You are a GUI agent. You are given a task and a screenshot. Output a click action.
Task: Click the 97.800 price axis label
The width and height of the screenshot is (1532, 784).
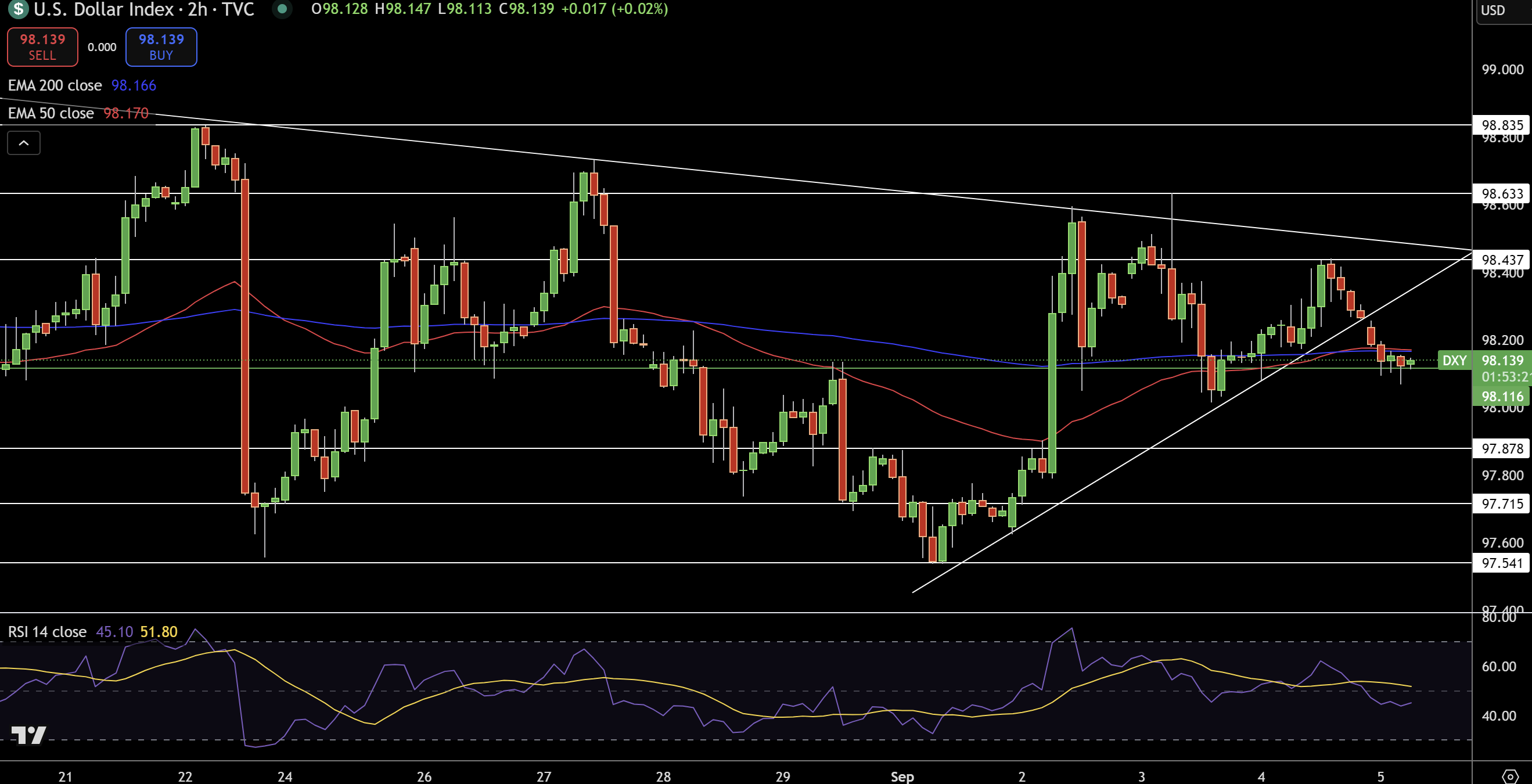tap(1502, 475)
